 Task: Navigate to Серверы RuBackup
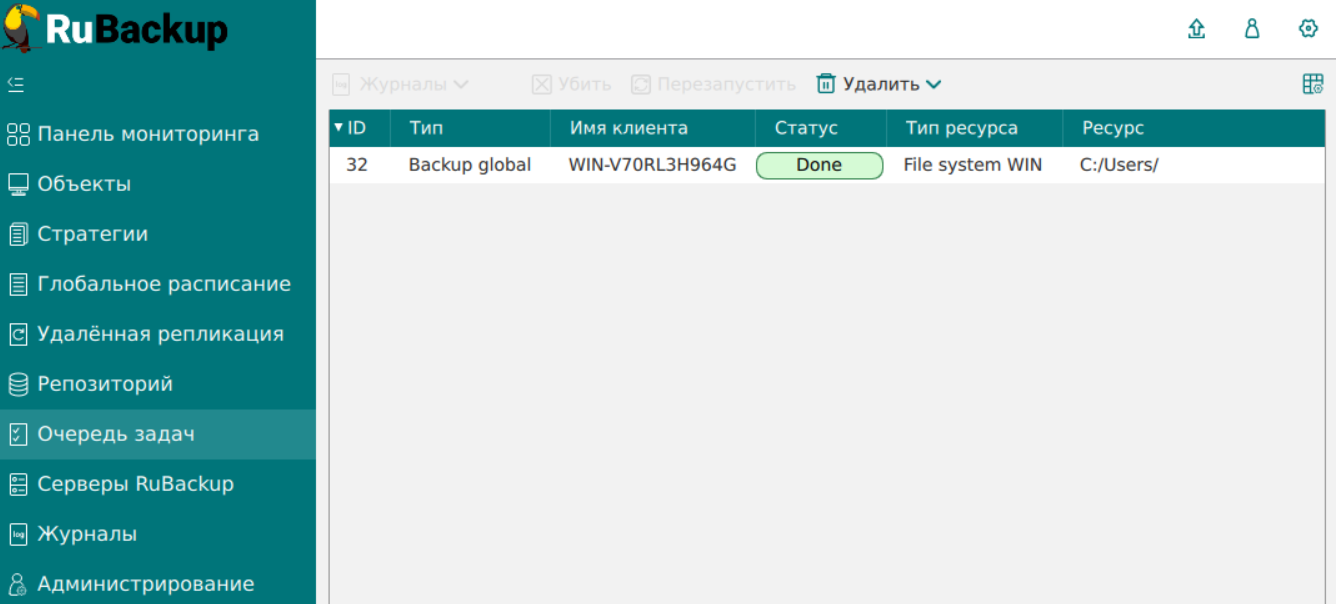[135, 484]
